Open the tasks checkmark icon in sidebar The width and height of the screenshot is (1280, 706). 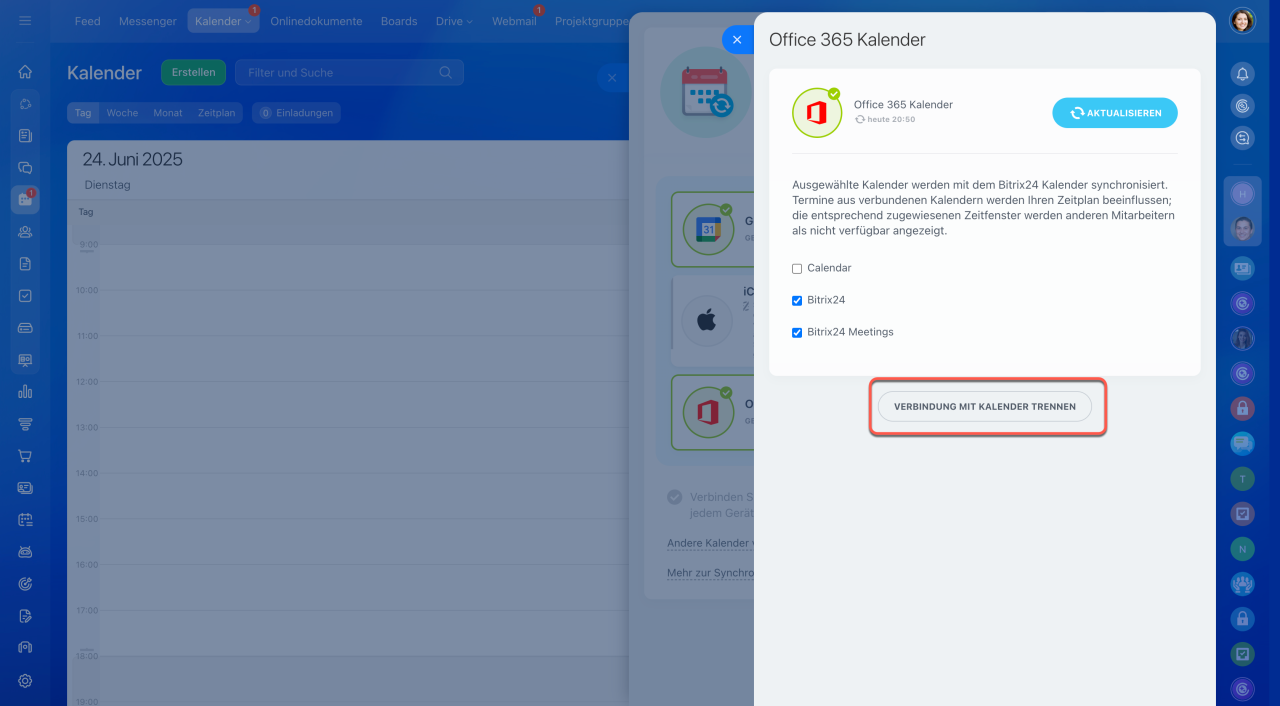coord(25,296)
